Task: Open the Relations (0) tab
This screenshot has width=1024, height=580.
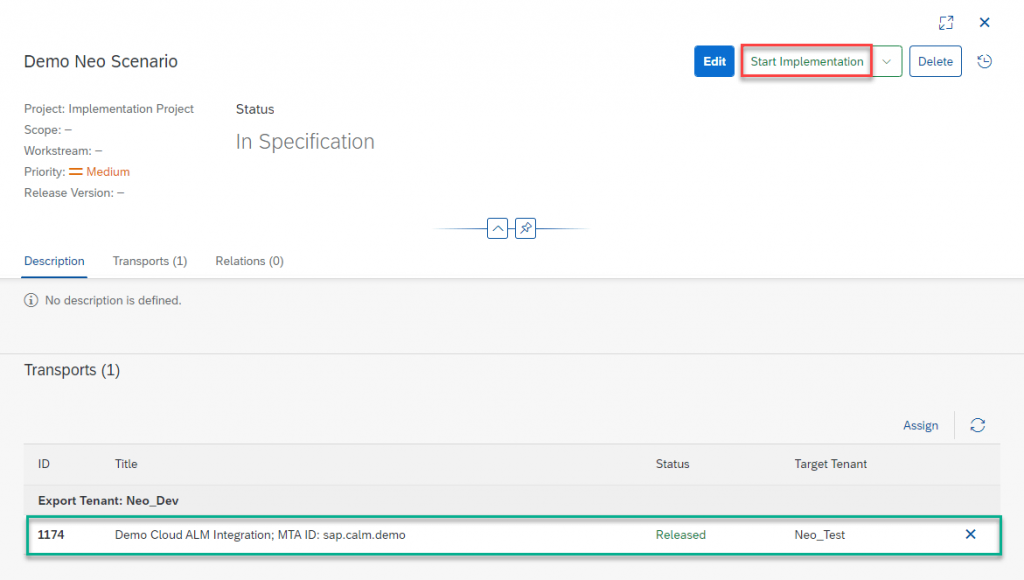Action: tap(249, 261)
